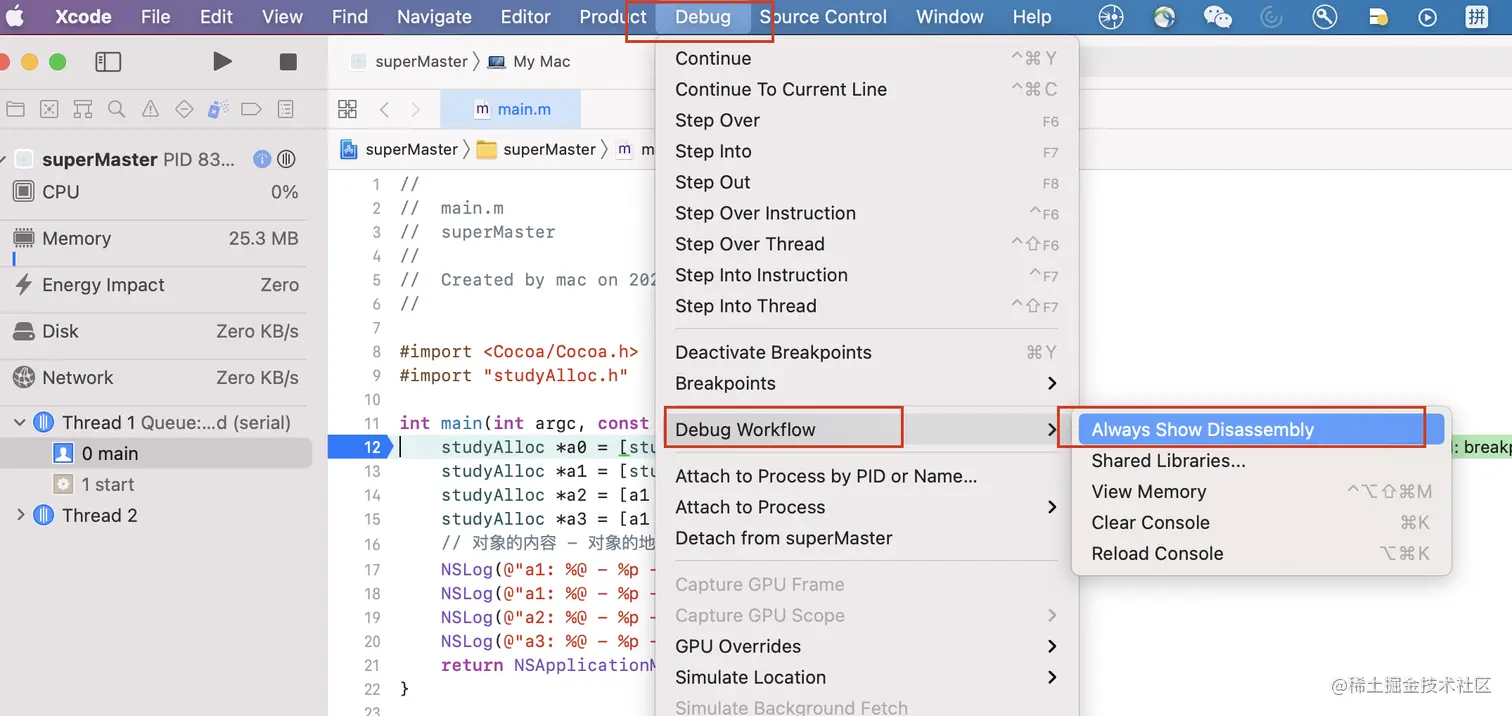This screenshot has height=716, width=1512.
Task: Choose Step Out
Action: tap(866, 183)
